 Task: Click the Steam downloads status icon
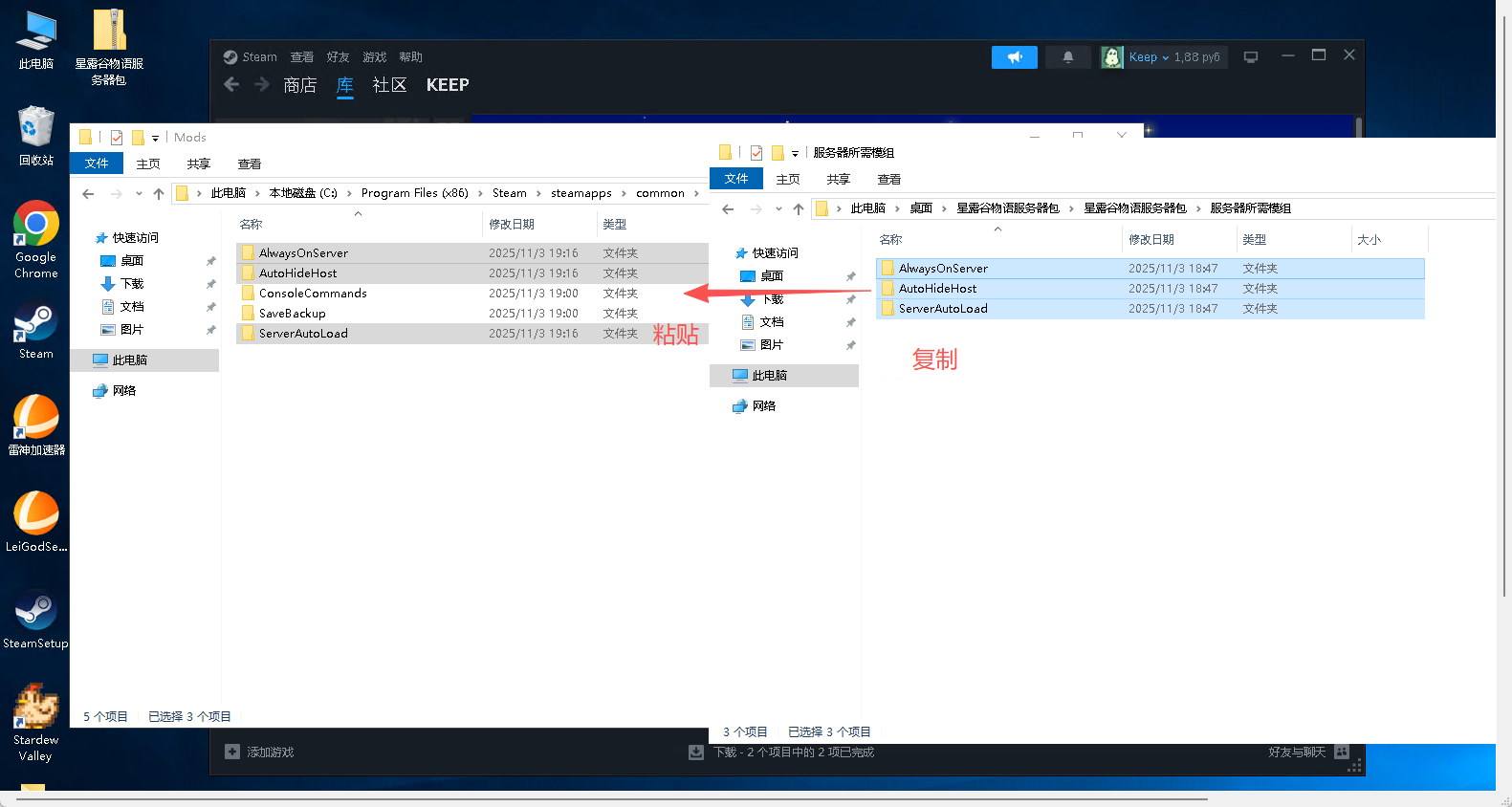click(x=696, y=752)
